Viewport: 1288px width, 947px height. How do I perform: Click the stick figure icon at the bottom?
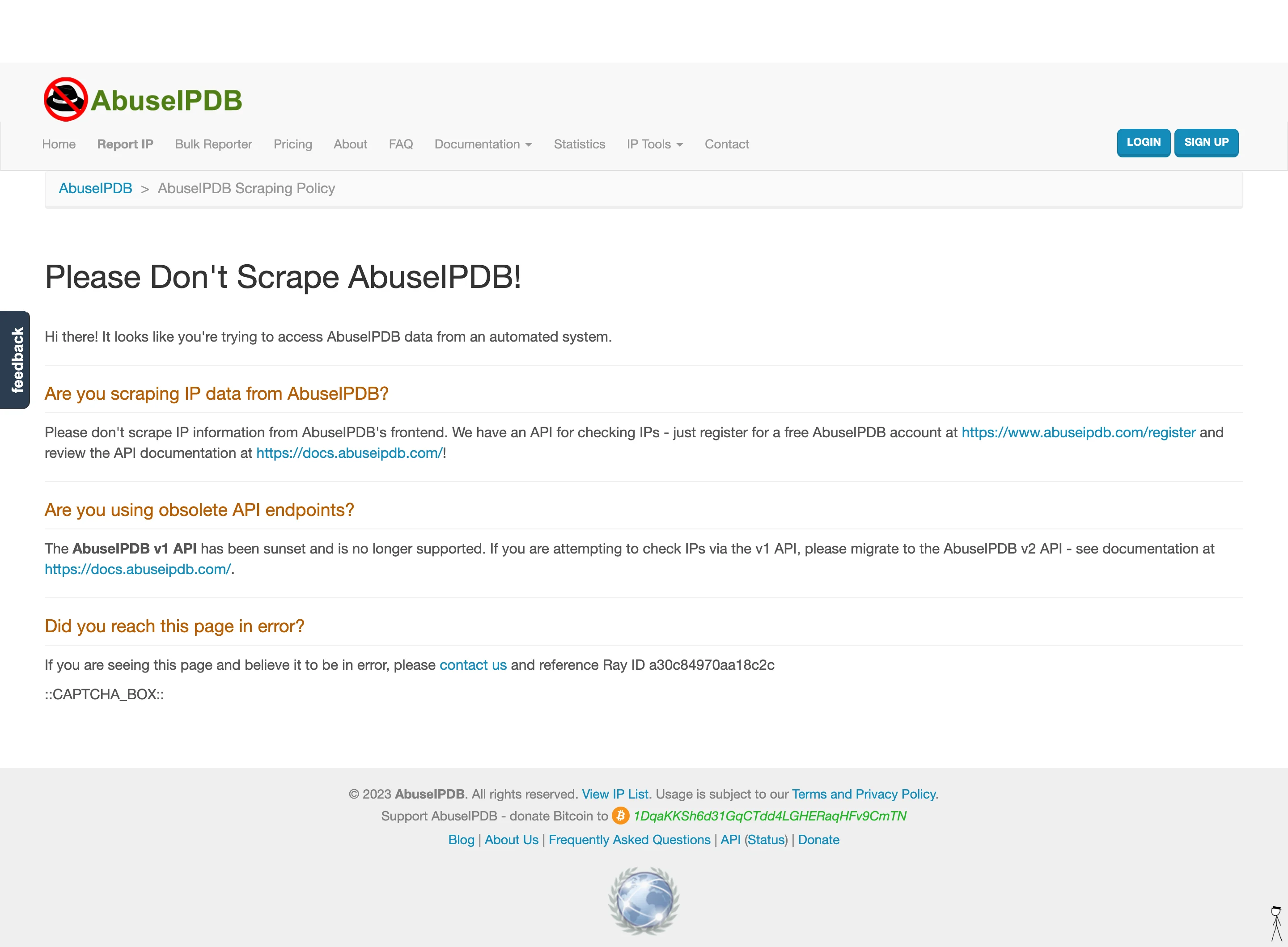click(x=1276, y=923)
